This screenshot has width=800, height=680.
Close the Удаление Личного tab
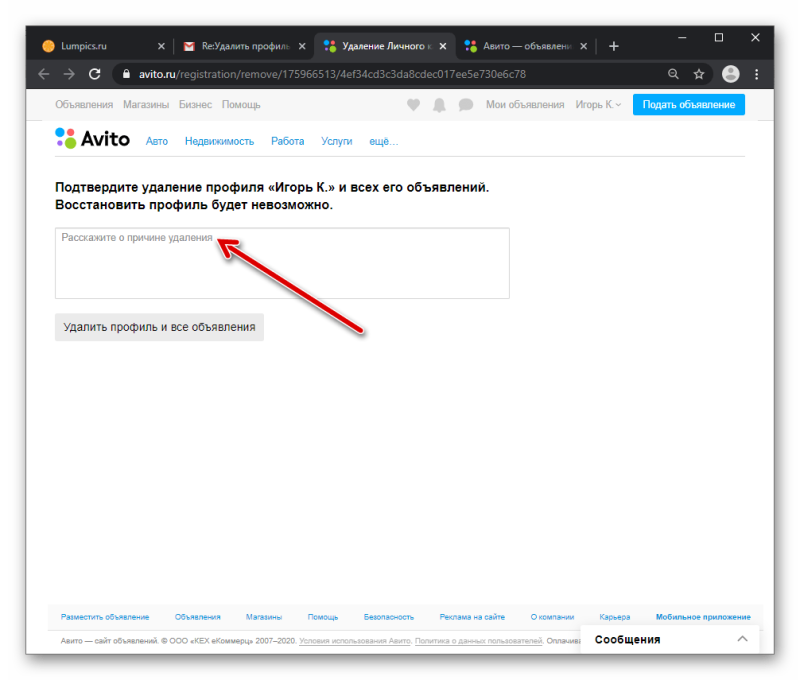(x=443, y=46)
